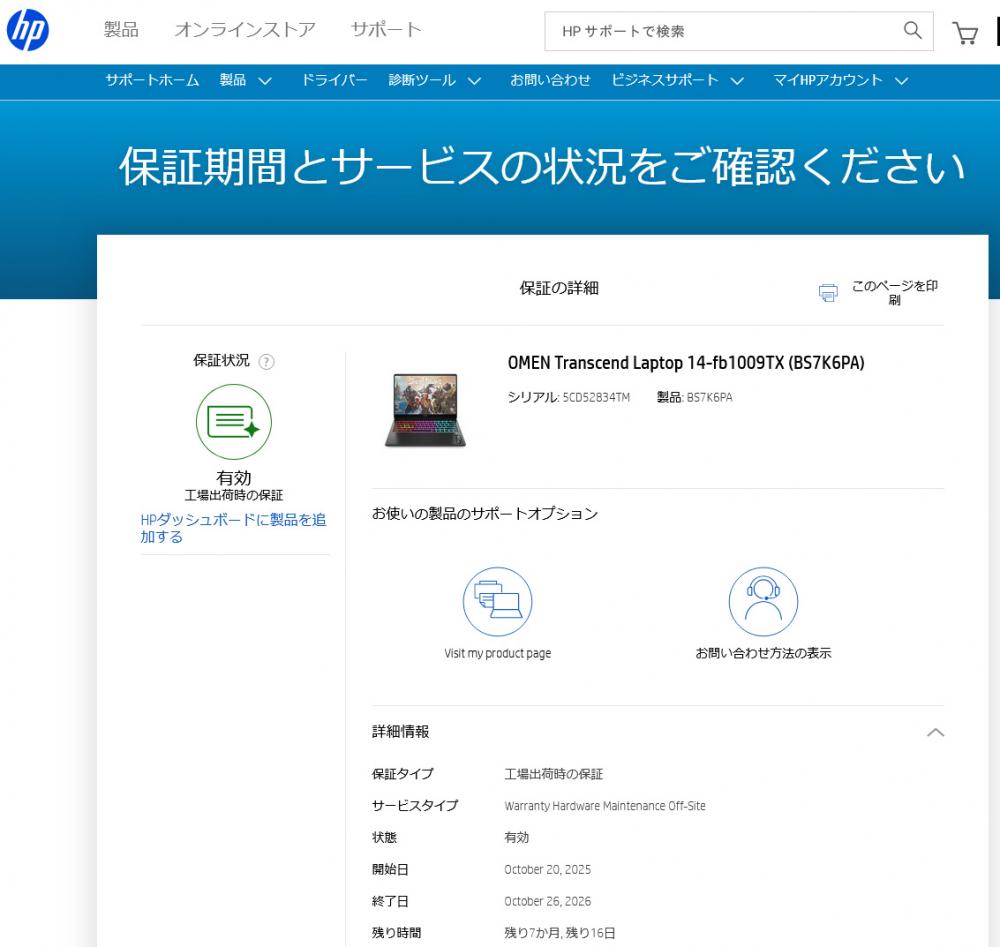1000x947 pixels.
Task: Open the オンラインストア top menu
Action: pyautogui.click(x=245, y=30)
